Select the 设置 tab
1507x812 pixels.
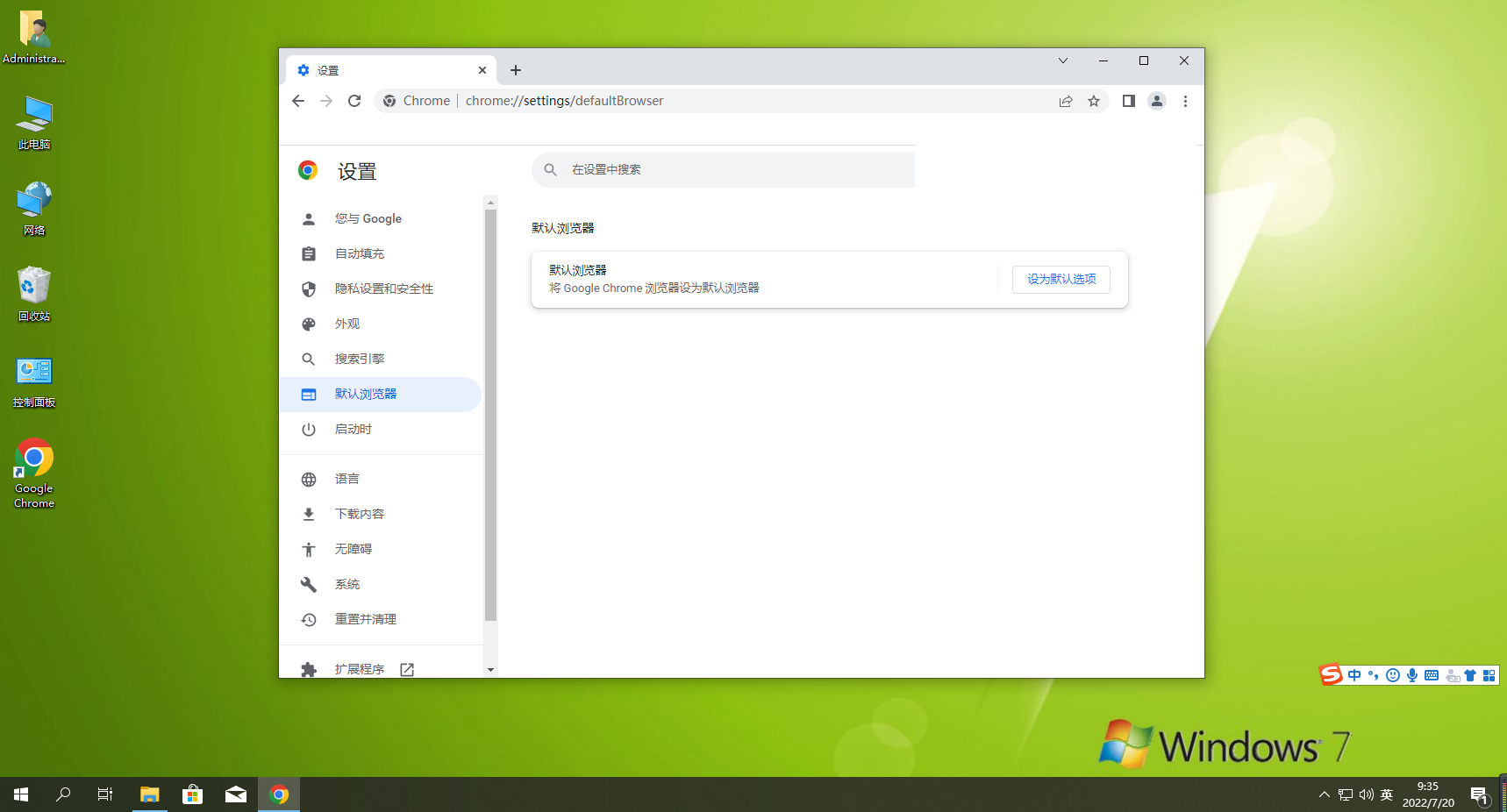pos(391,70)
